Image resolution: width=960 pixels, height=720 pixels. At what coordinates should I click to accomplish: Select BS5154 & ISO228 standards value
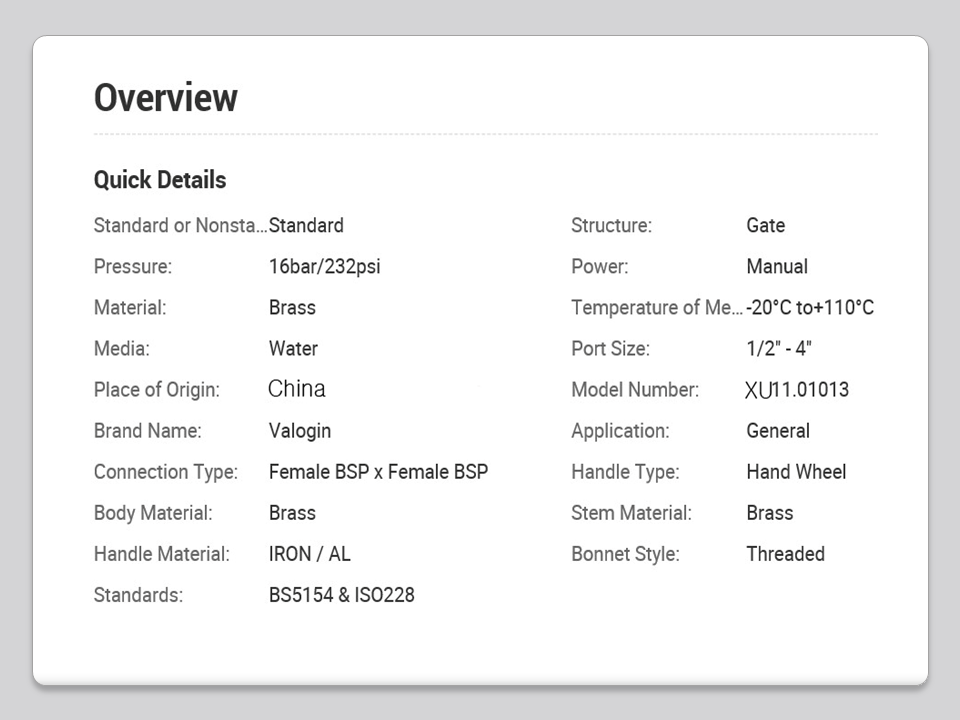point(341,595)
